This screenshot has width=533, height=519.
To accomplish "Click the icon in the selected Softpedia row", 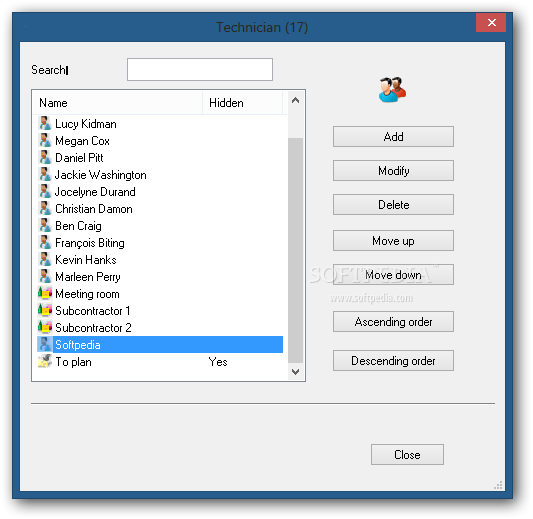I will pyautogui.click(x=45, y=344).
